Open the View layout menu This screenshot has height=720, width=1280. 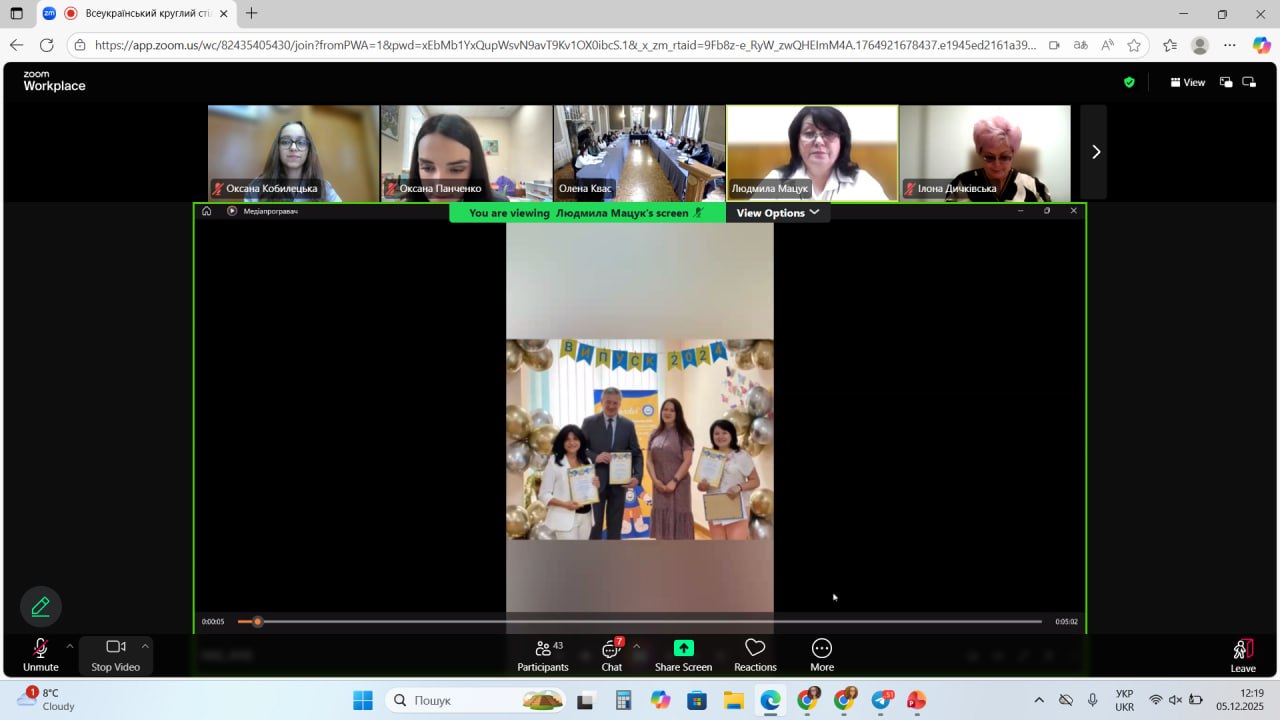tap(1188, 83)
